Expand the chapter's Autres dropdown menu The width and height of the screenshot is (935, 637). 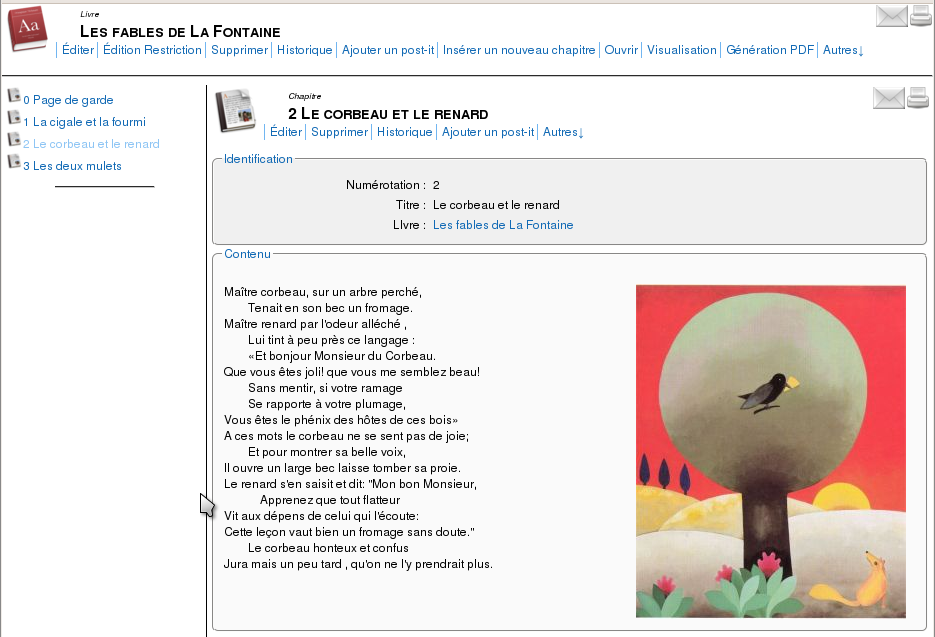(x=563, y=132)
